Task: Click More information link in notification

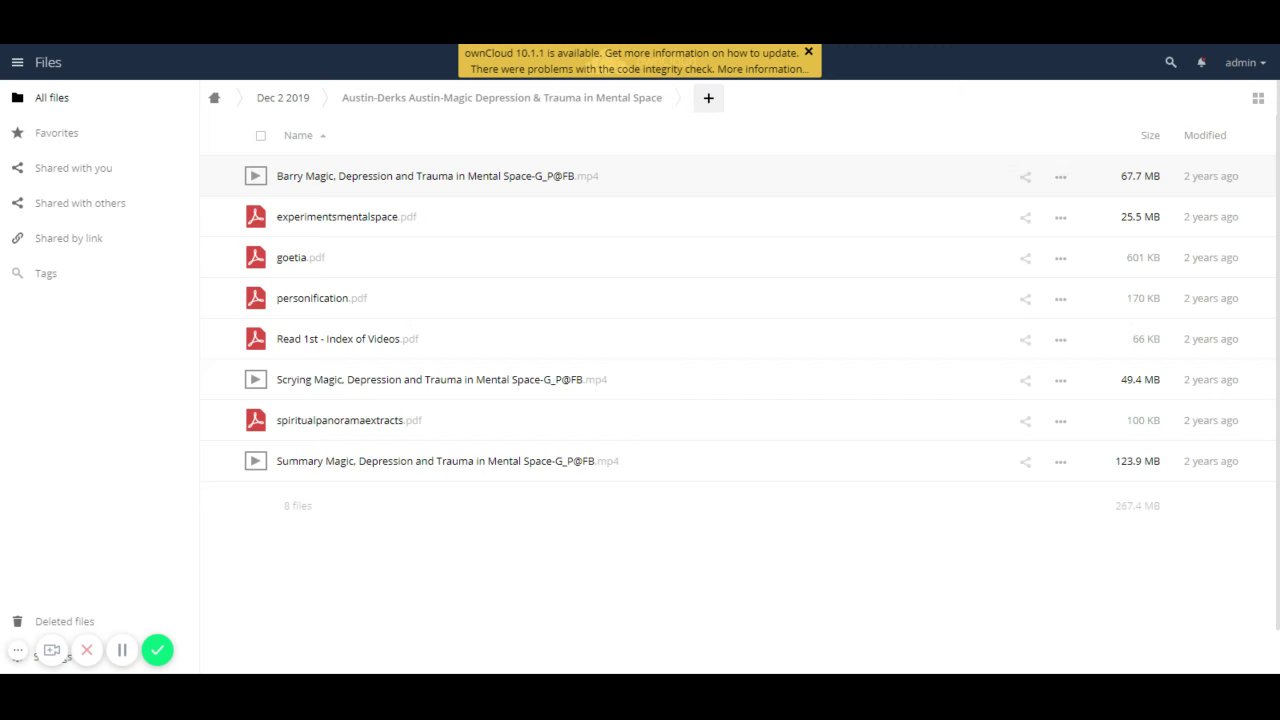Action: [x=763, y=69]
